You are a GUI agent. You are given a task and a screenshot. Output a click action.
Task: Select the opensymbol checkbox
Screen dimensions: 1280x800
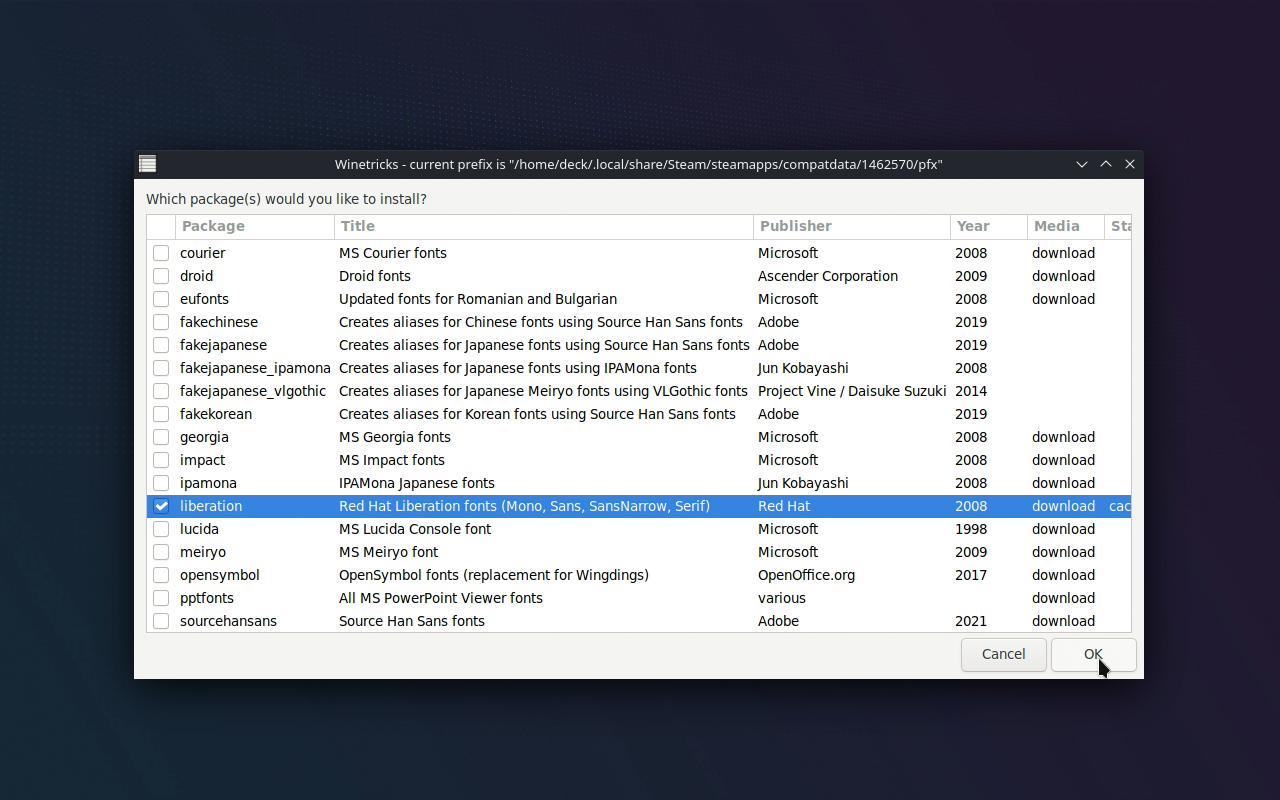tap(161, 575)
